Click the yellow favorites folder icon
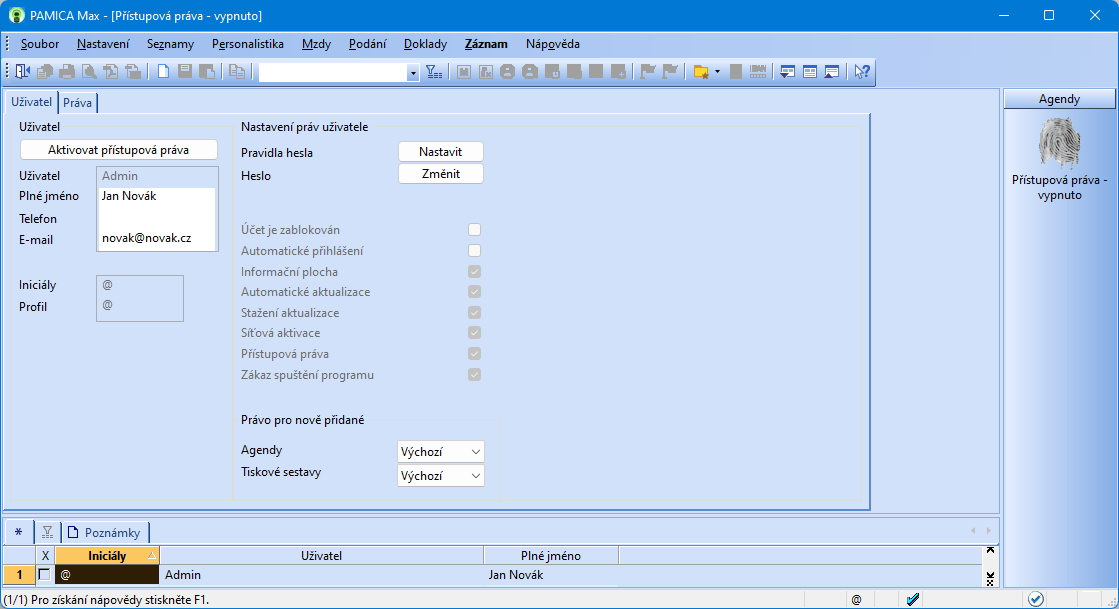1119x609 pixels. click(x=700, y=71)
